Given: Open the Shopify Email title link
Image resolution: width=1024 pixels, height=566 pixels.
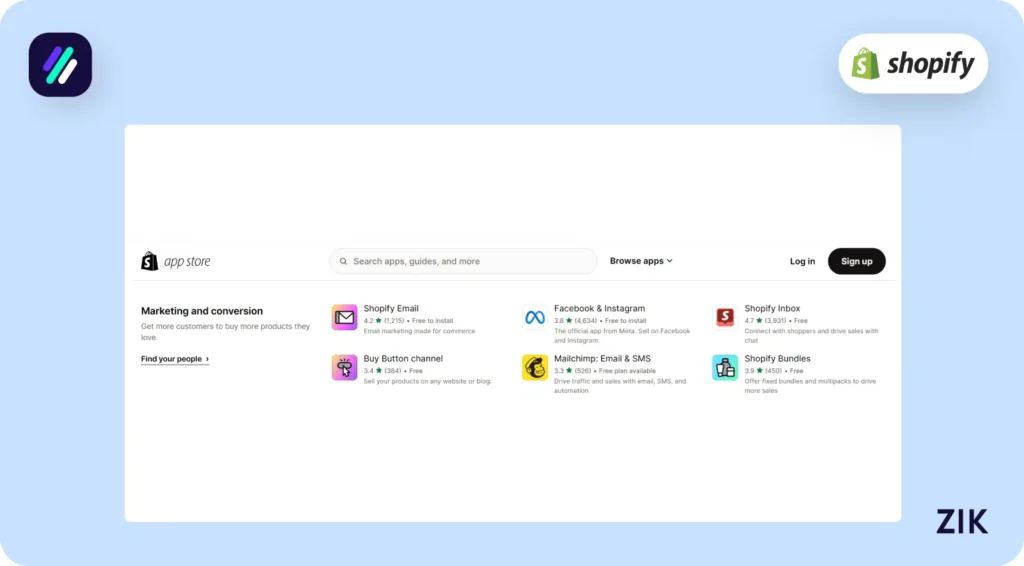Looking at the screenshot, I should point(391,309).
